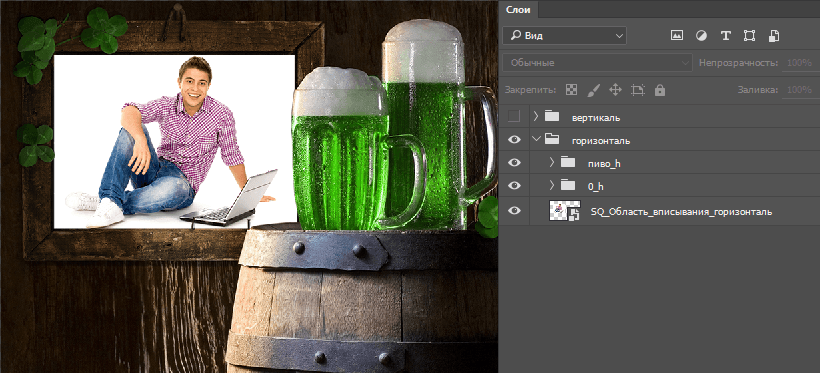The height and width of the screenshot is (373, 820).
Task: Lock transparent pixels checkerboard icon
Action: pyautogui.click(x=571, y=90)
